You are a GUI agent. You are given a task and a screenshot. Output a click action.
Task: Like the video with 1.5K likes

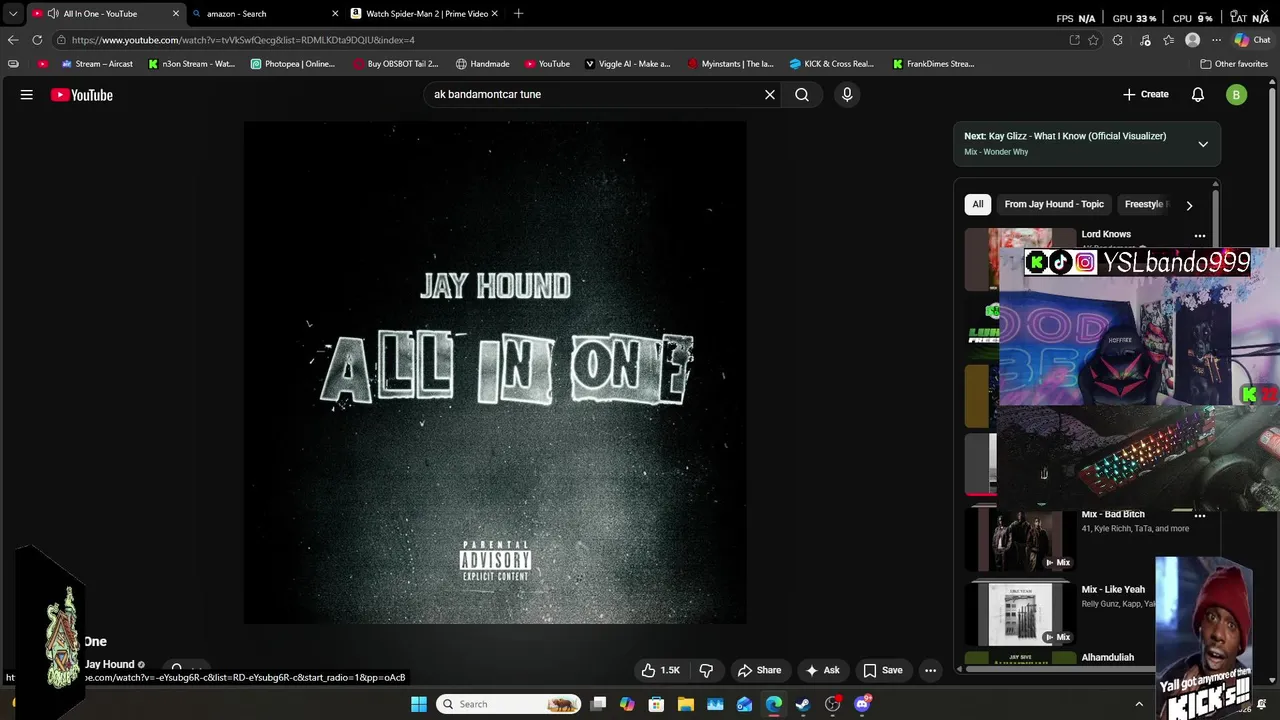[x=660, y=670]
